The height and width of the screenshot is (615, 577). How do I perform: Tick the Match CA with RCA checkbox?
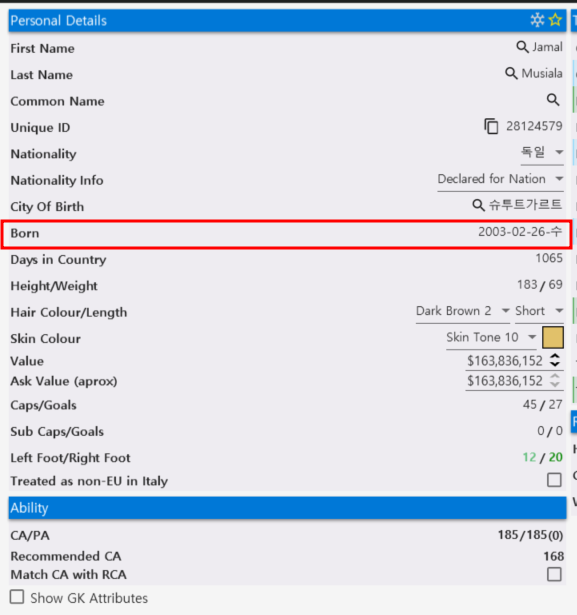point(554,574)
